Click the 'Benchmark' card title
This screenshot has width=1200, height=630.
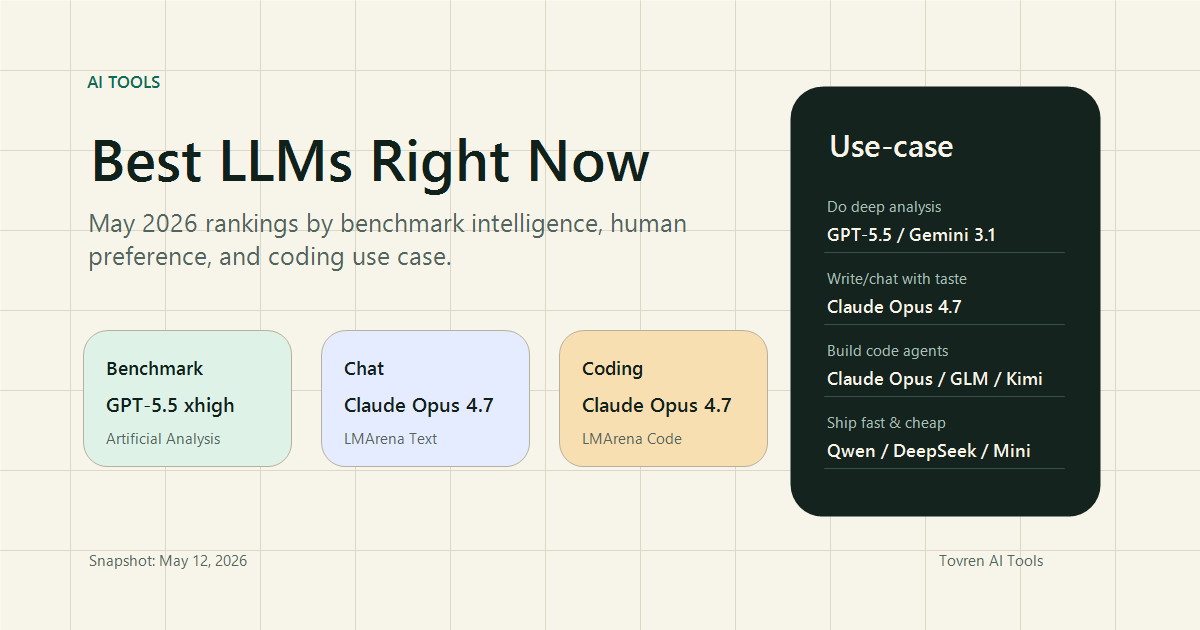[155, 369]
